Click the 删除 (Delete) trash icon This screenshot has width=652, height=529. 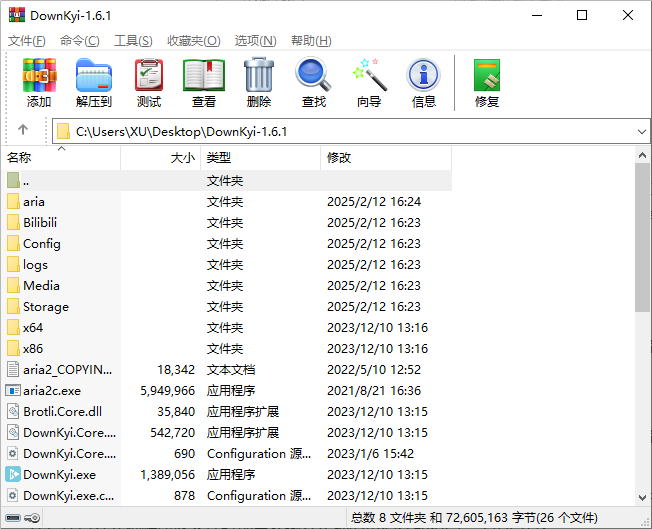[x=259, y=75]
